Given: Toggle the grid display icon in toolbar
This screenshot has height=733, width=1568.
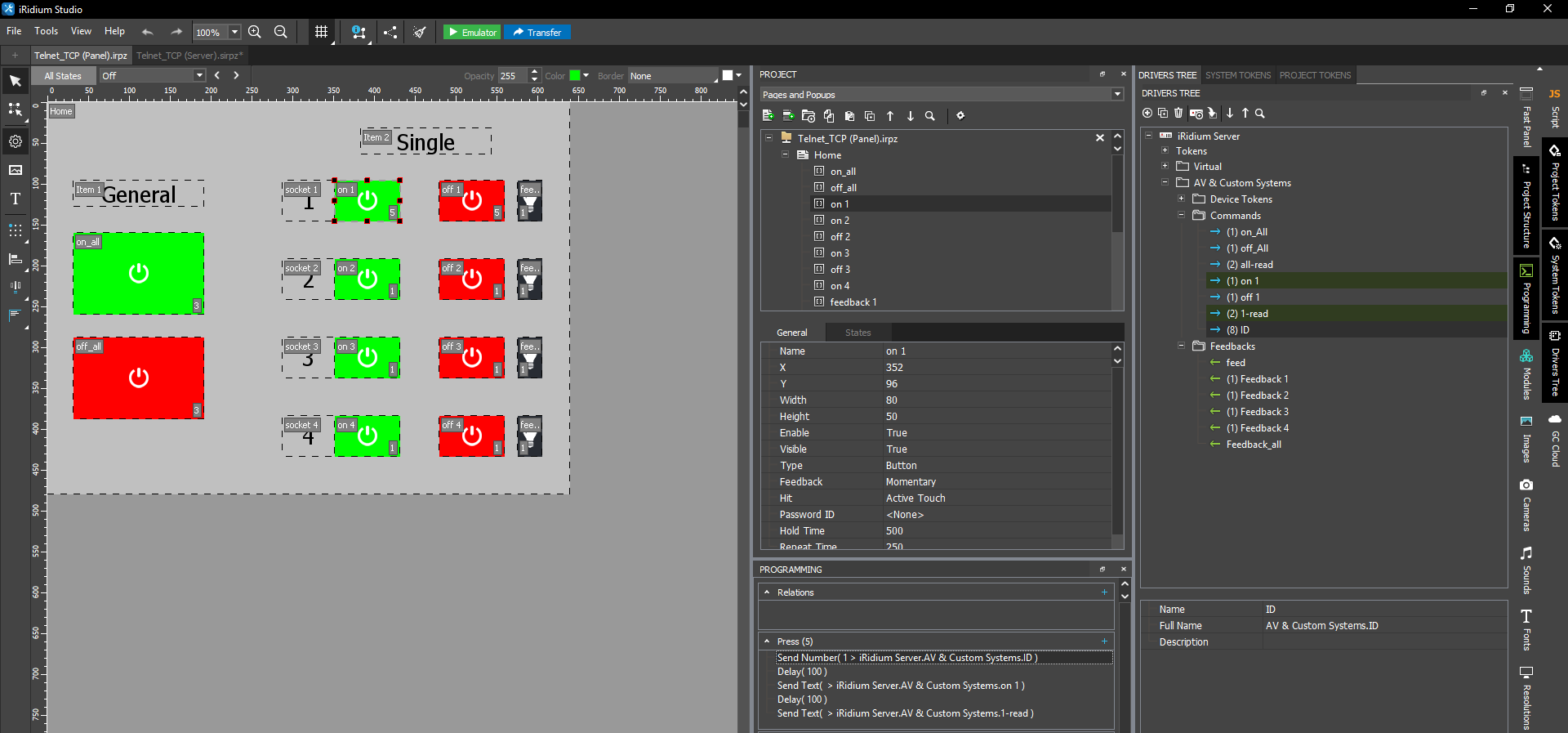Looking at the screenshot, I should point(321,32).
